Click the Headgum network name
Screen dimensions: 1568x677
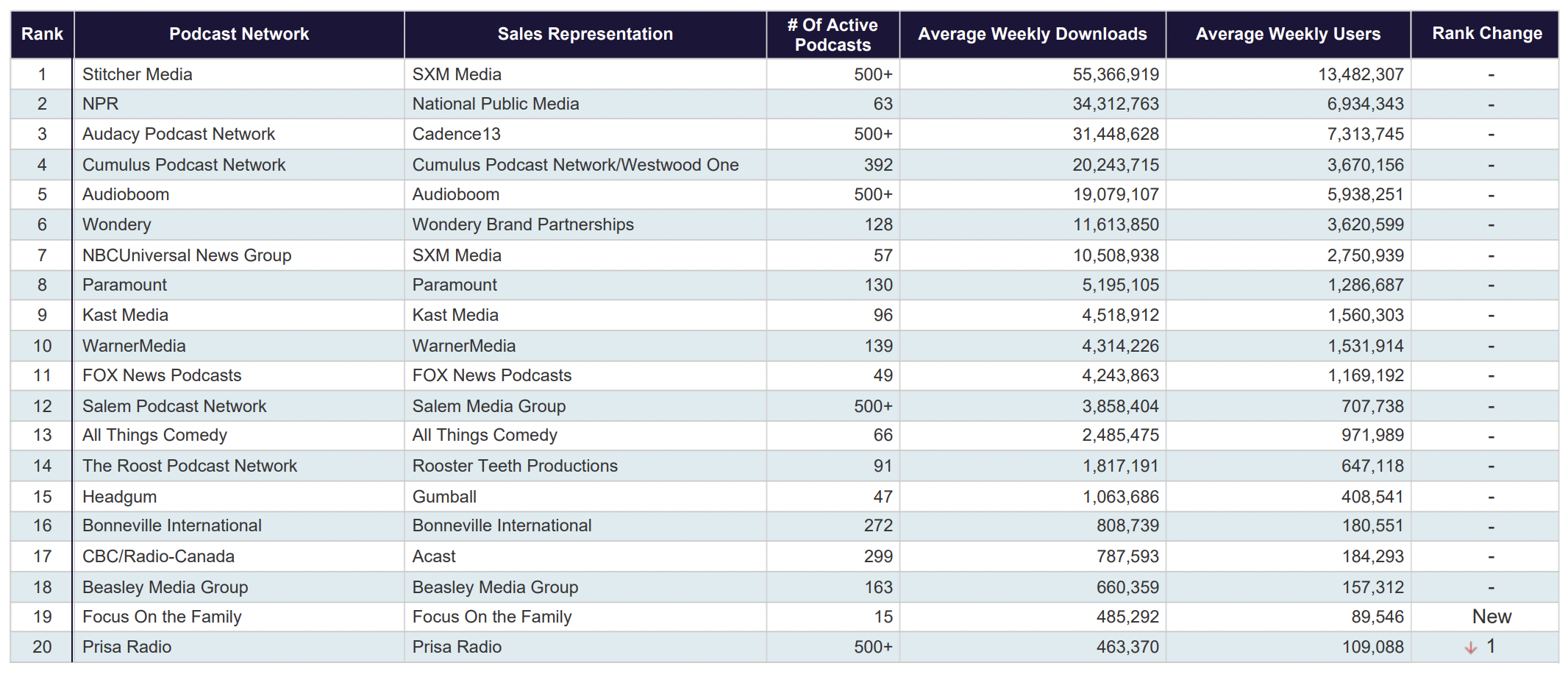tap(119, 497)
